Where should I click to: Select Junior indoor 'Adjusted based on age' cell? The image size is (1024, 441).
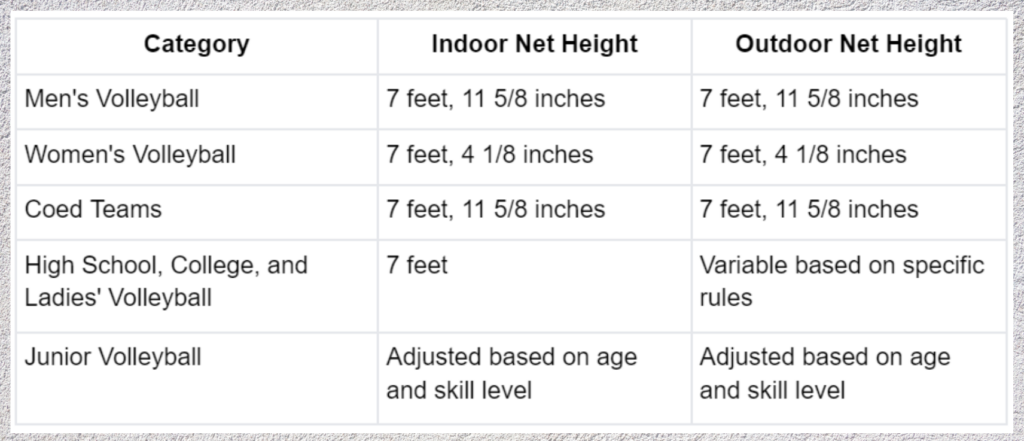(x=534, y=378)
